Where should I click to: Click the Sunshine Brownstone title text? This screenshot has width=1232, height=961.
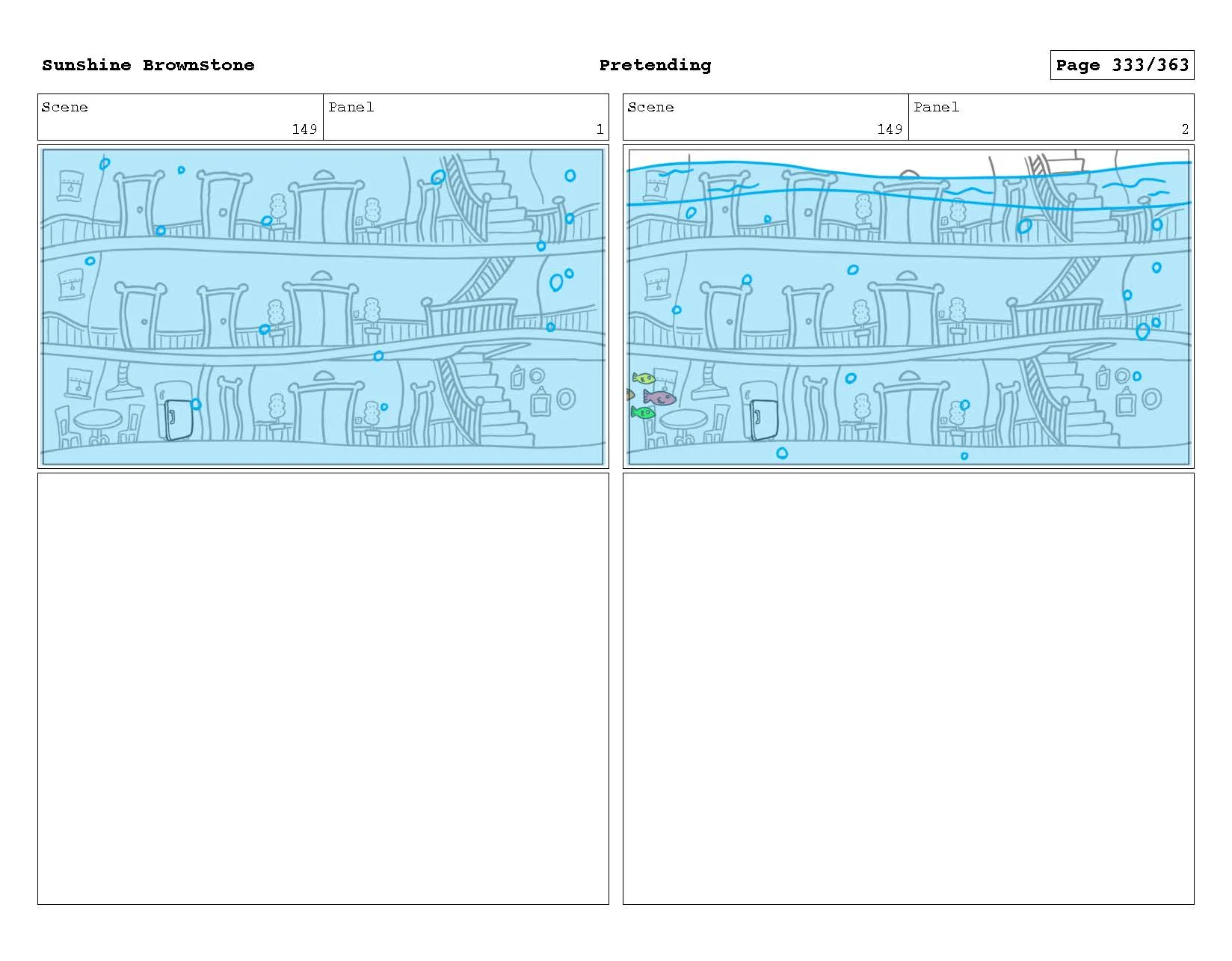[148, 65]
